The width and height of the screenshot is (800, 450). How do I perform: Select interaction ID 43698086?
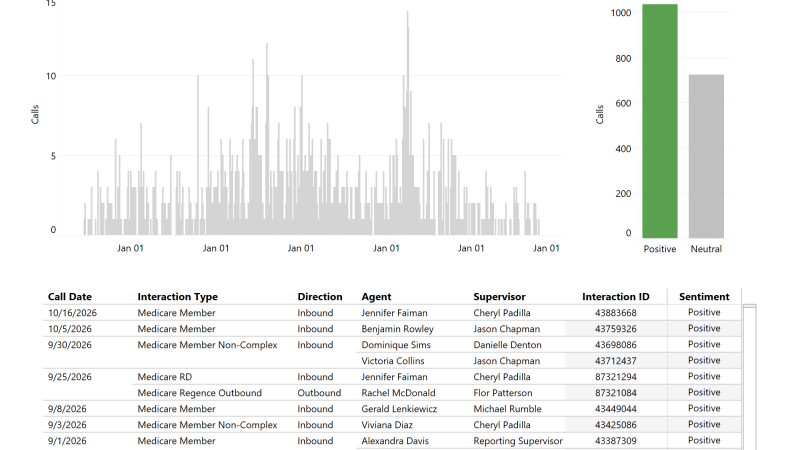click(616, 345)
